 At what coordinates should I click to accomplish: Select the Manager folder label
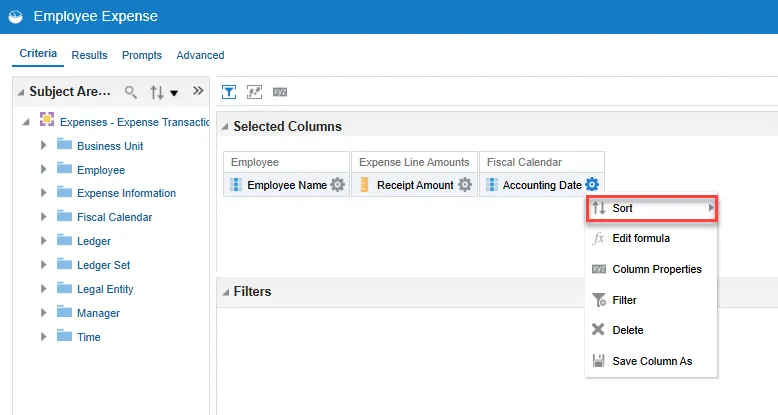tap(98, 313)
